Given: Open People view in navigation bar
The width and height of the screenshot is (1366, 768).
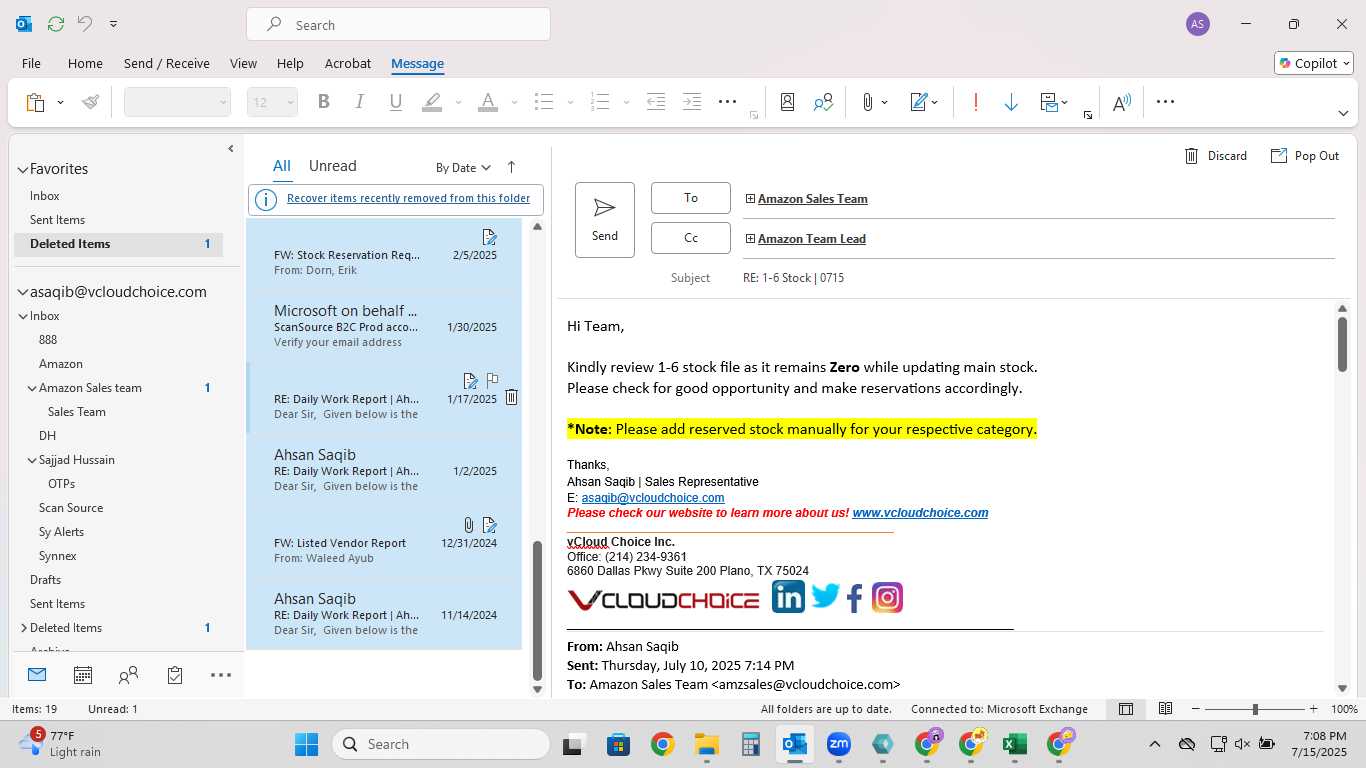Looking at the screenshot, I should (128, 676).
